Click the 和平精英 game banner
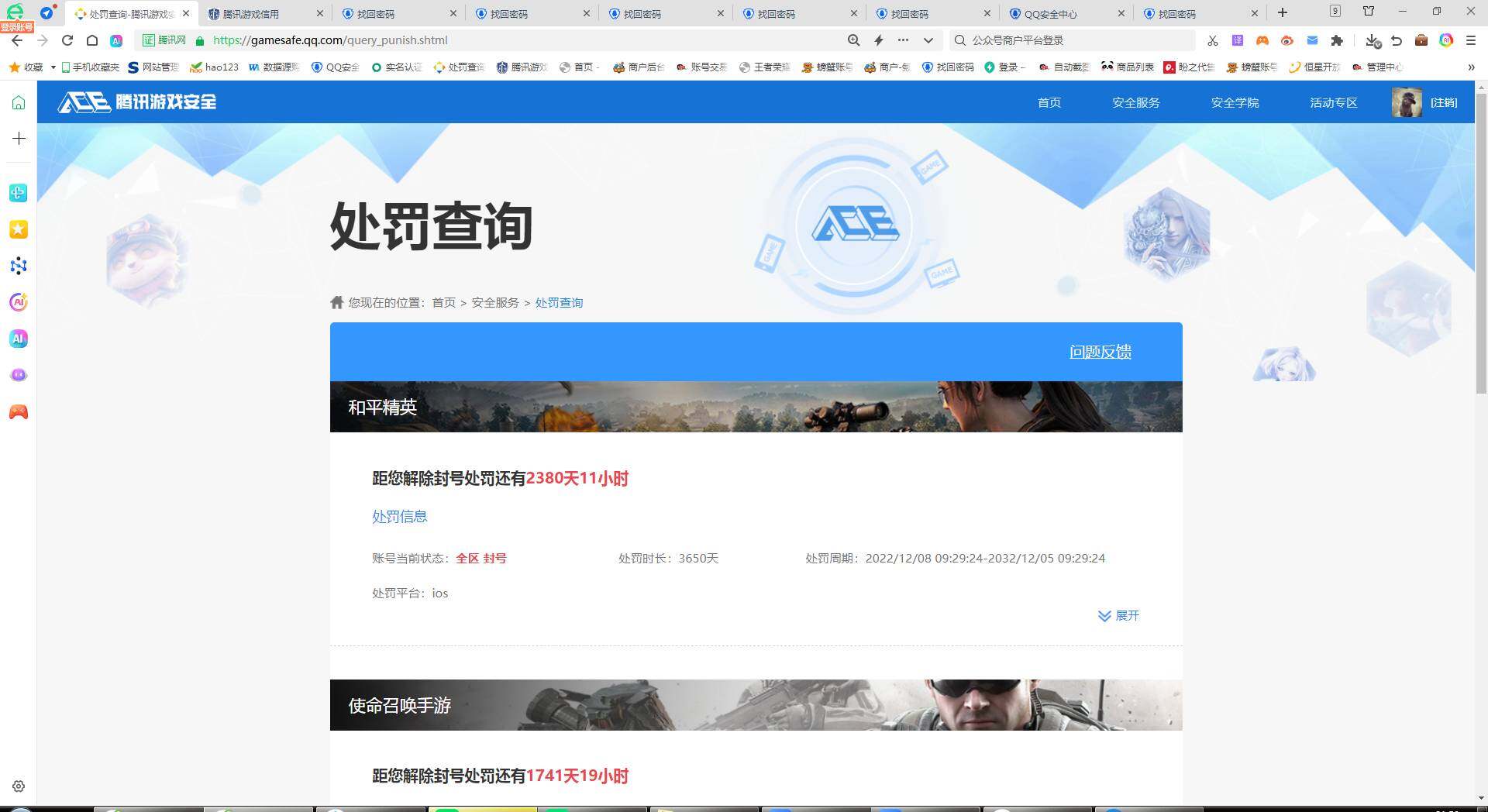 pos(756,407)
